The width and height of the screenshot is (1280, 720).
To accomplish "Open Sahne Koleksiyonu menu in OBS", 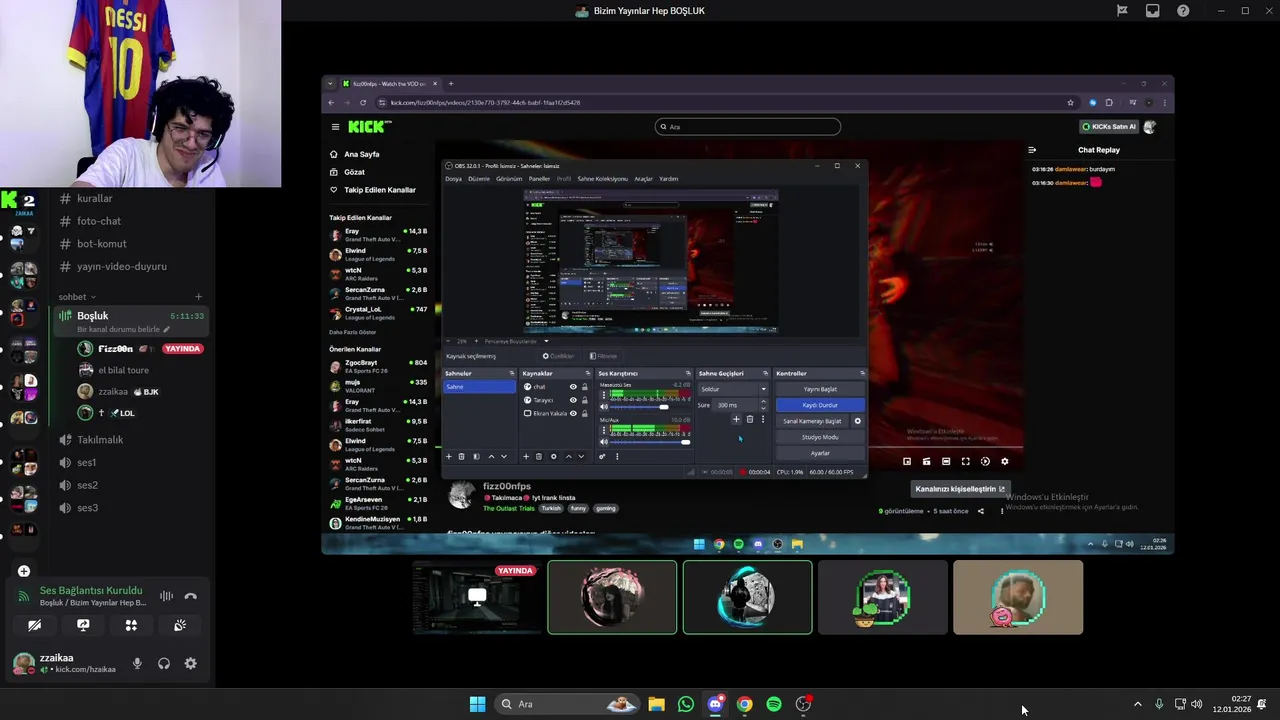I will [x=602, y=179].
